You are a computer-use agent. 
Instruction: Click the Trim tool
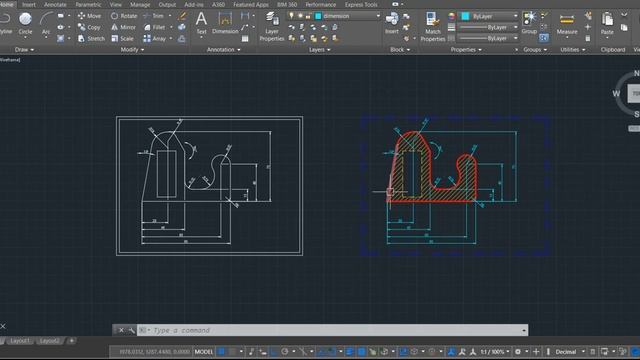(x=153, y=16)
